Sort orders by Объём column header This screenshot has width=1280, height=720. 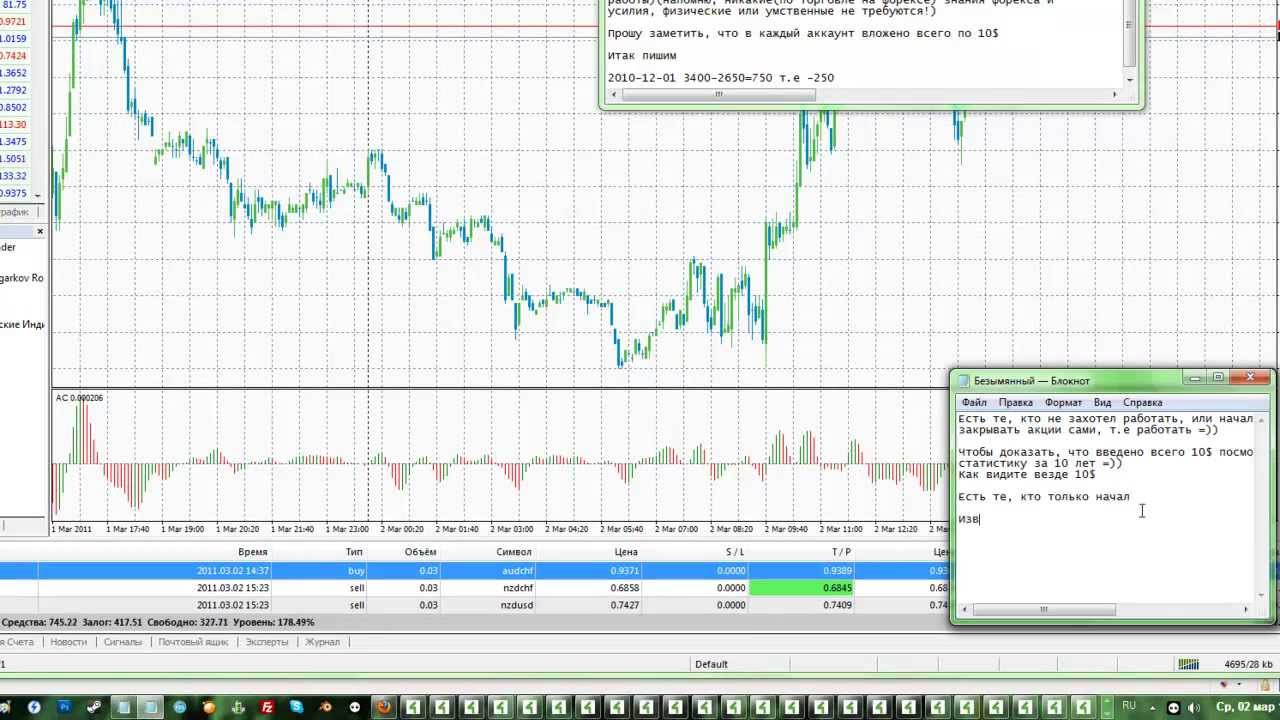click(421, 552)
